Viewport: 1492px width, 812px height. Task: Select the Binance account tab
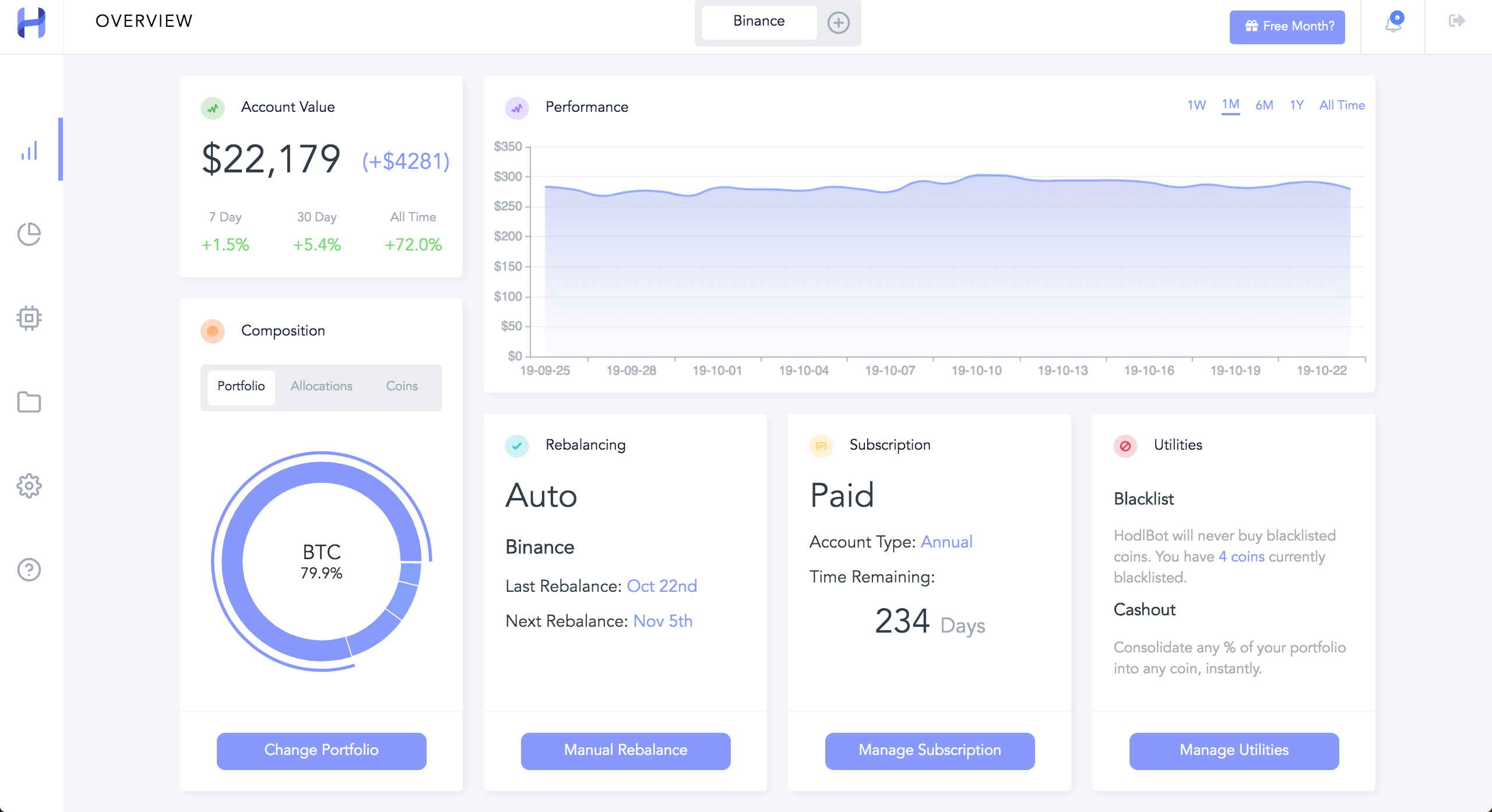tap(759, 22)
